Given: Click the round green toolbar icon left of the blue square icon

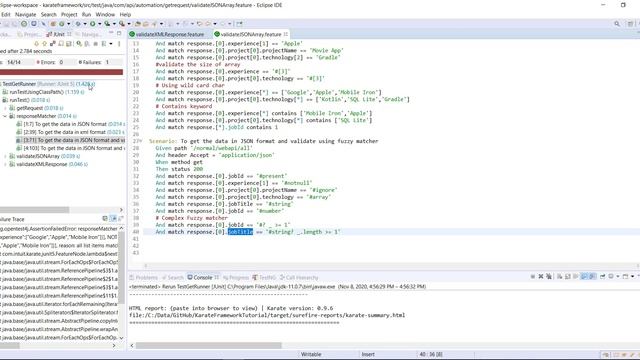Looking at the screenshot, I should pos(24,24).
